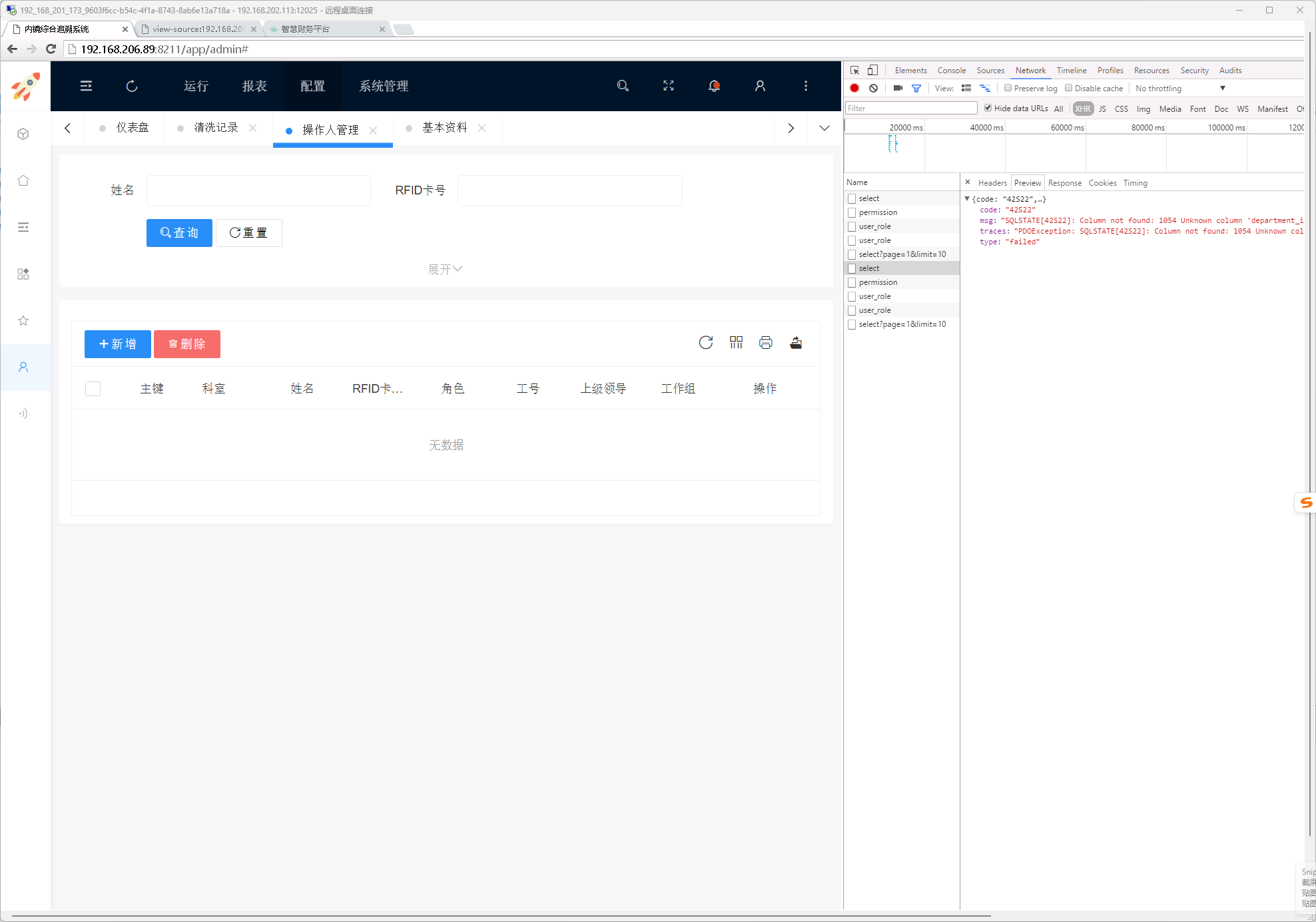Enable the Preserve log checkbox
The image size is (1316, 922).
(1008, 88)
